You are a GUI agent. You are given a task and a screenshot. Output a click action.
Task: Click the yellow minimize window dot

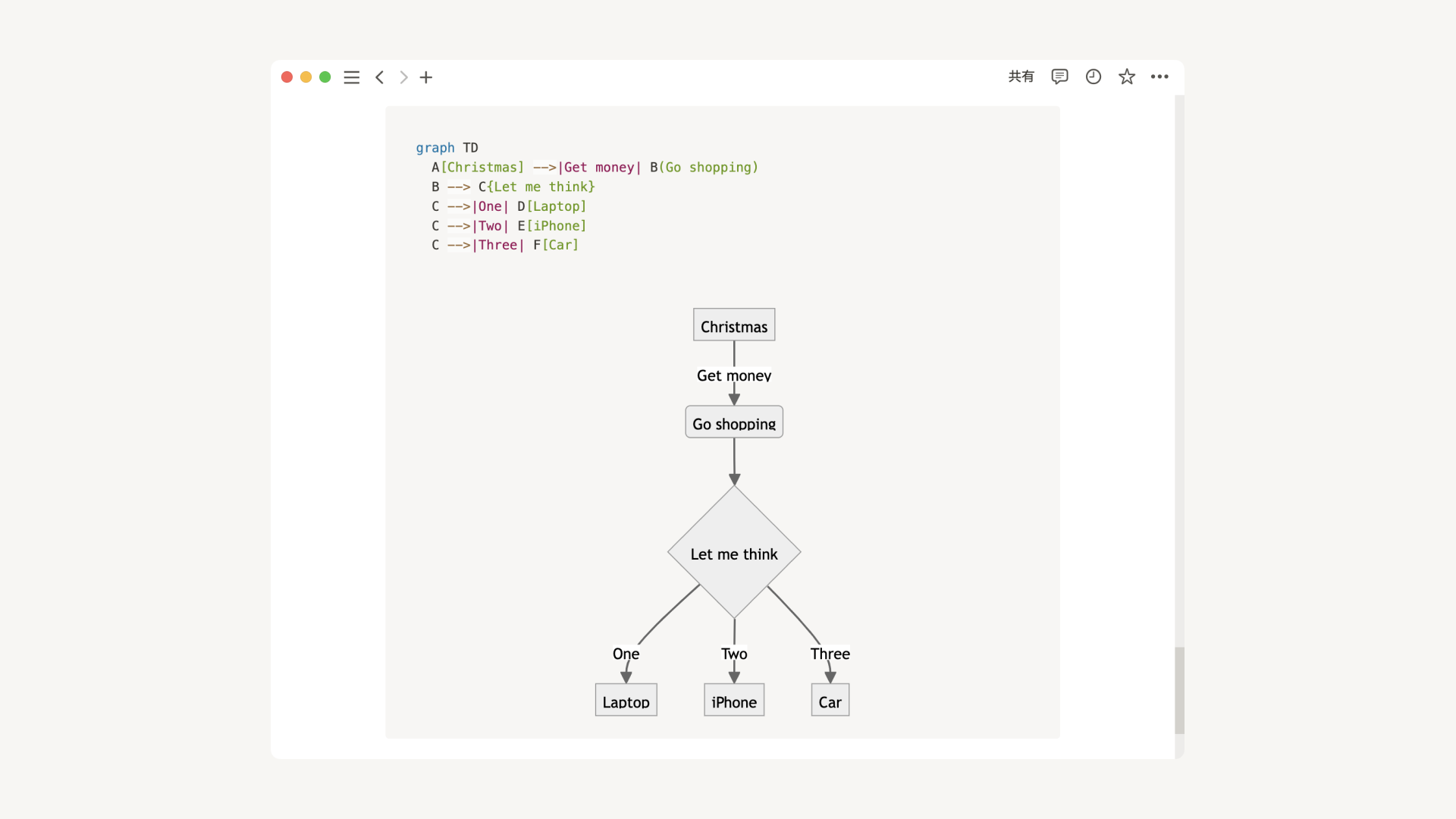(x=306, y=77)
